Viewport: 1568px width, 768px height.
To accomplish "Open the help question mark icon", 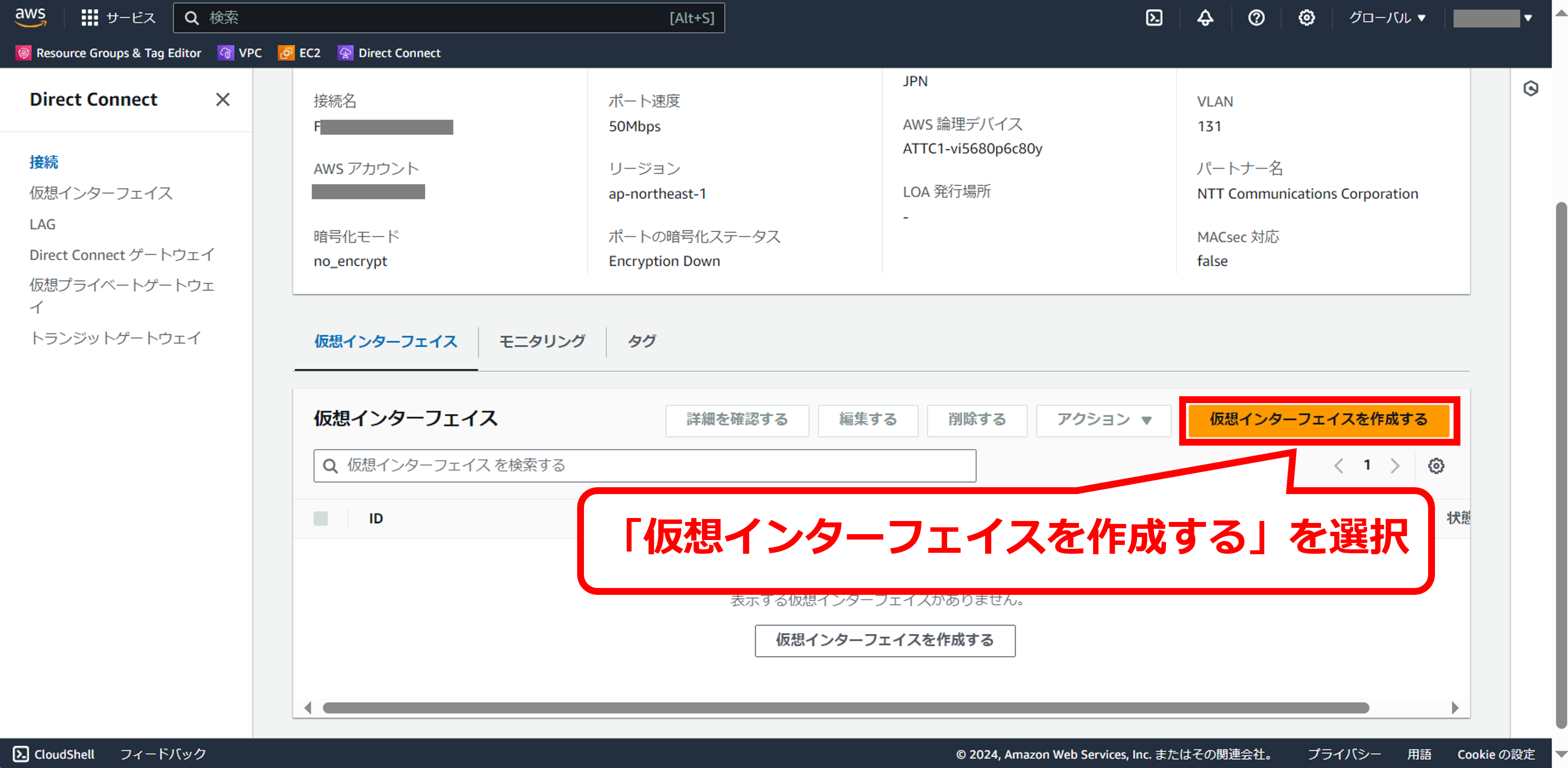I will [x=1256, y=18].
